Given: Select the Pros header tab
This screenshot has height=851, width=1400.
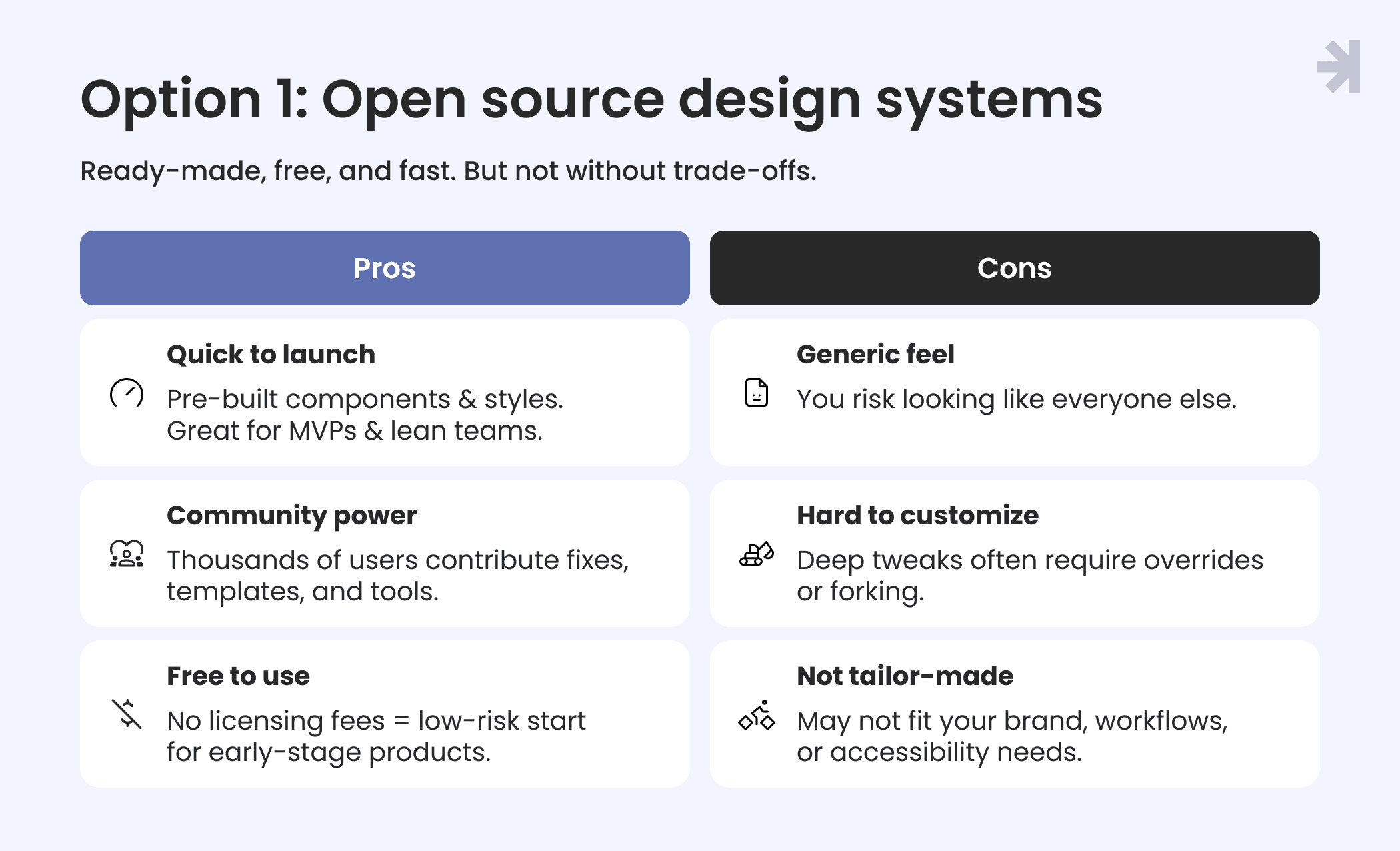Looking at the screenshot, I should (385, 268).
